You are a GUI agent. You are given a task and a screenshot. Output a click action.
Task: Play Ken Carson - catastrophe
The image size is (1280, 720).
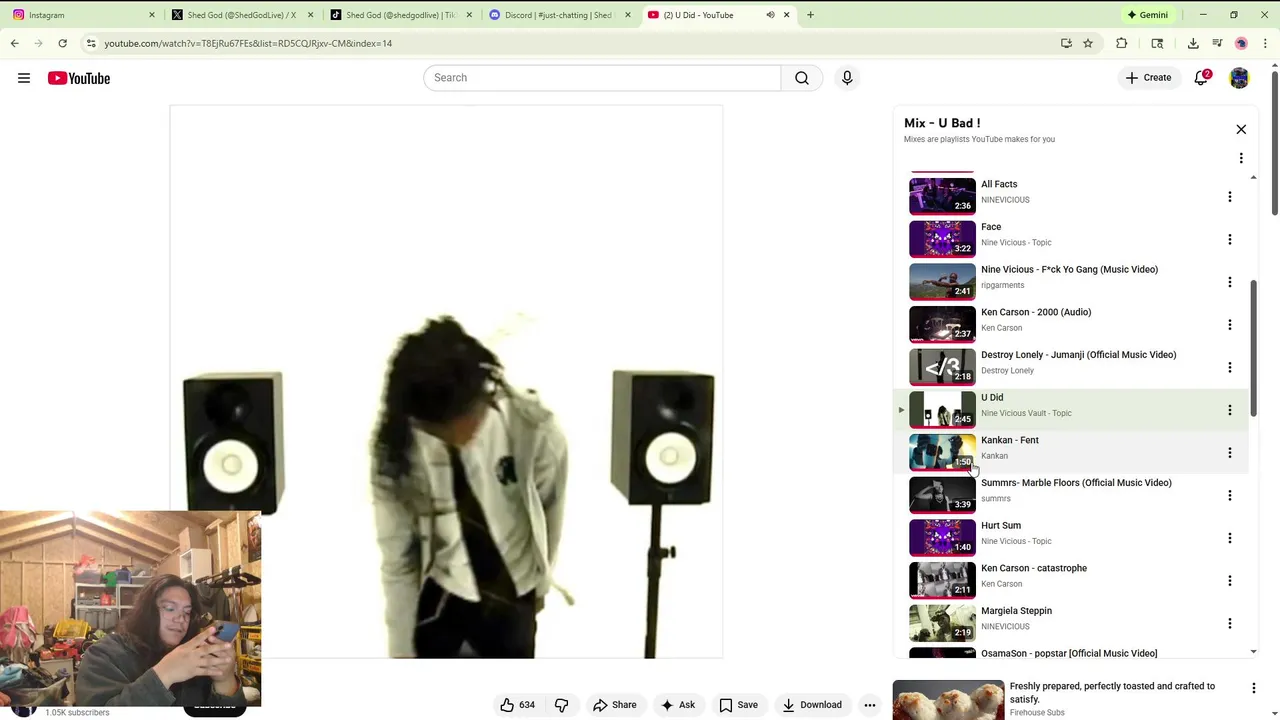pyautogui.click(x=942, y=580)
